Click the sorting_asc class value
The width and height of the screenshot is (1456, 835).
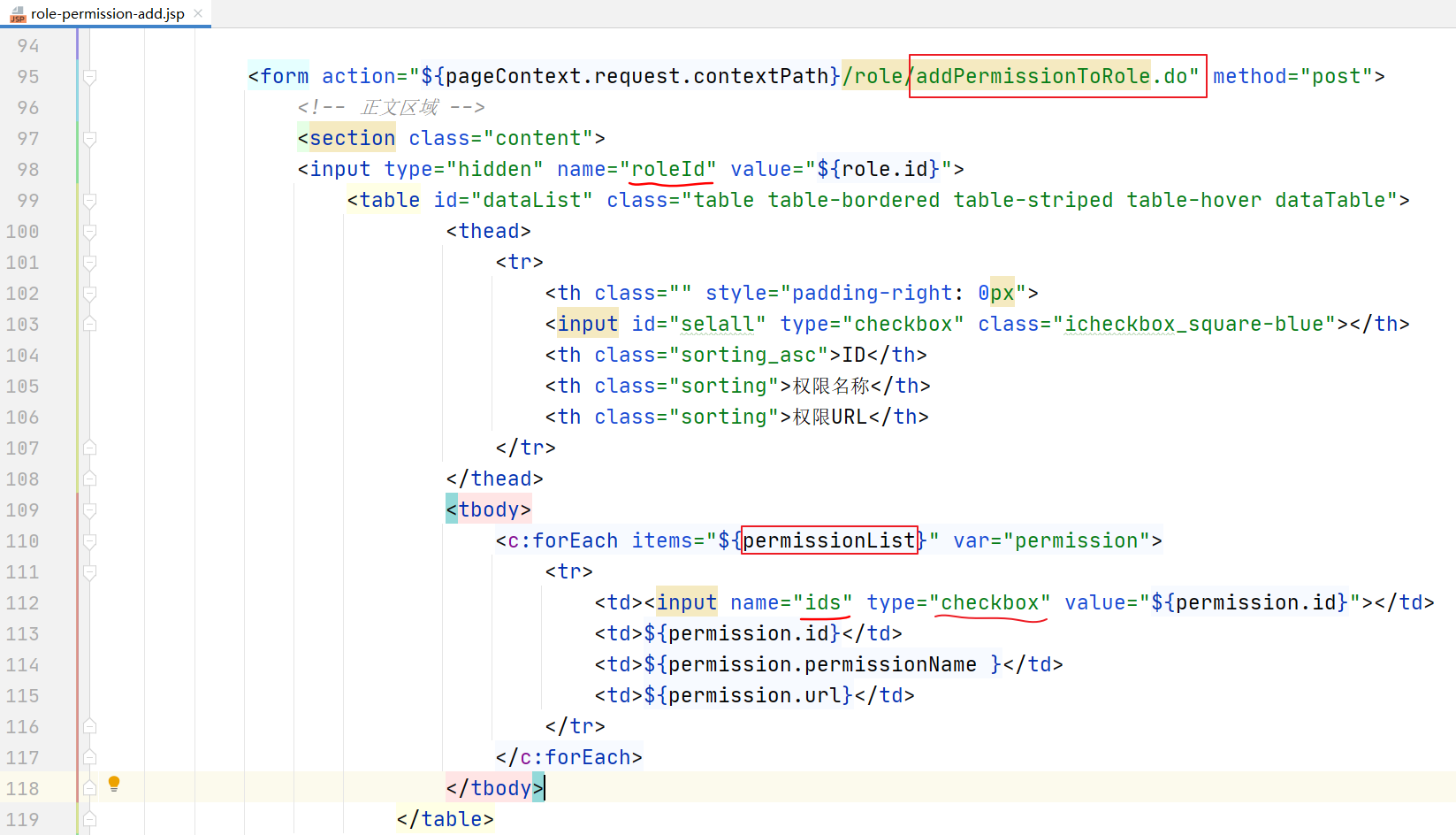749,356
